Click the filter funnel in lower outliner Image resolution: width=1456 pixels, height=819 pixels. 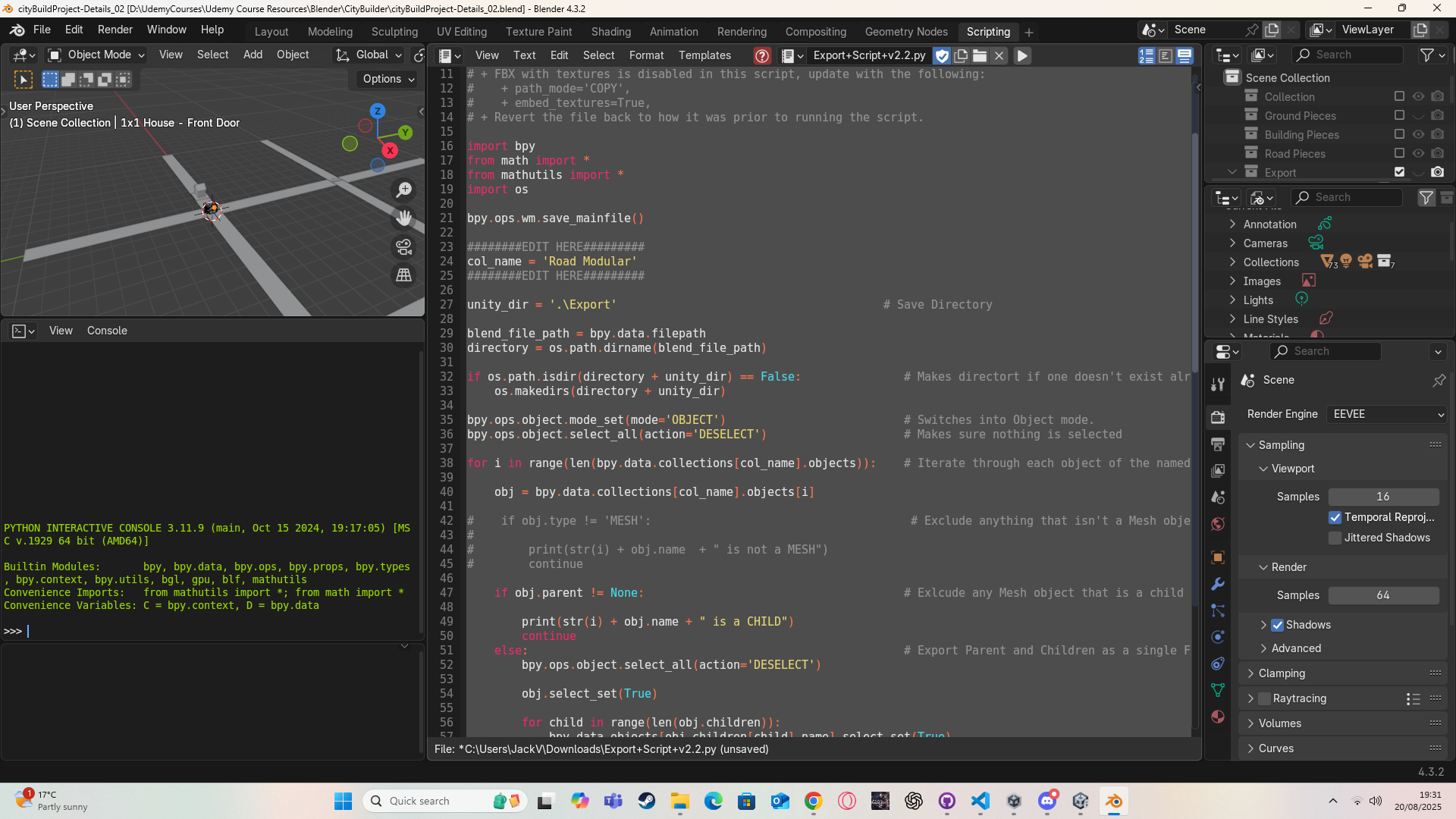(1426, 197)
